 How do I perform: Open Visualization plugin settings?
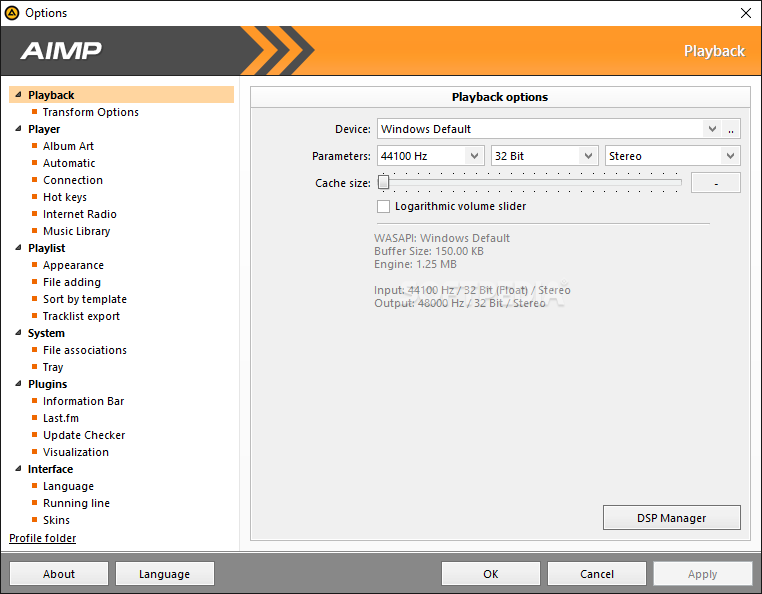click(76, 452)
